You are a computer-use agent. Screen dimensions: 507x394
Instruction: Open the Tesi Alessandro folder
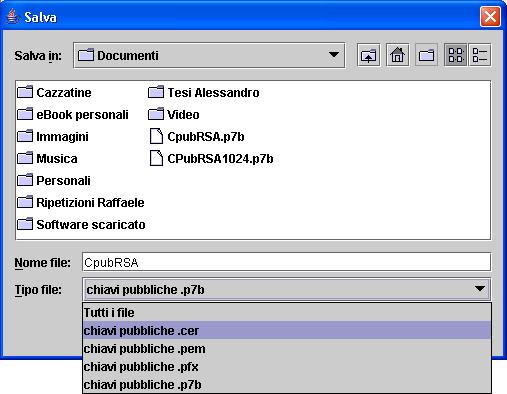coord(204,92)
